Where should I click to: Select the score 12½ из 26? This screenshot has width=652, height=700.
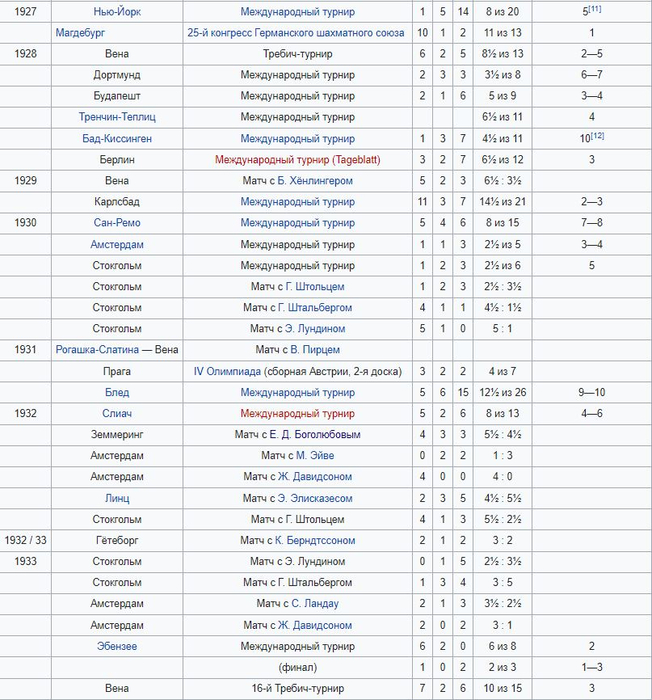pyautogui.click(x=502, y=392)
